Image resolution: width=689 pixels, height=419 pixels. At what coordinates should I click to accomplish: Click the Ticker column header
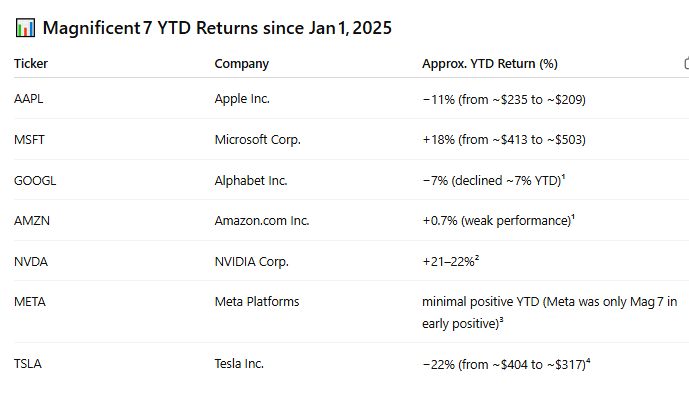tap(31, 64)
